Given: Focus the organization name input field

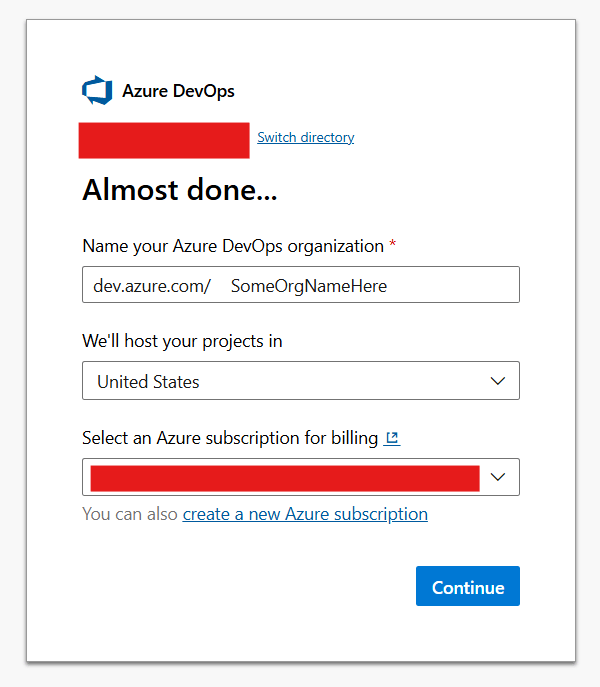Looking at the screenshot, I should tap(301, 285).
